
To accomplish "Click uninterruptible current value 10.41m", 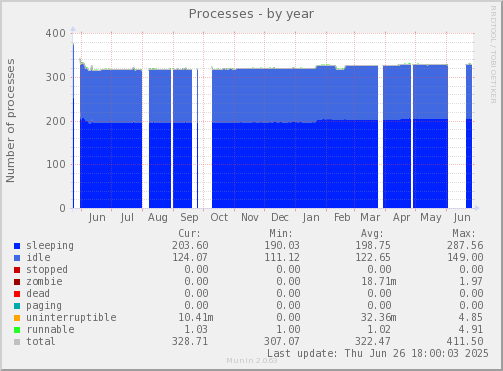I will [x=196, y=317].
